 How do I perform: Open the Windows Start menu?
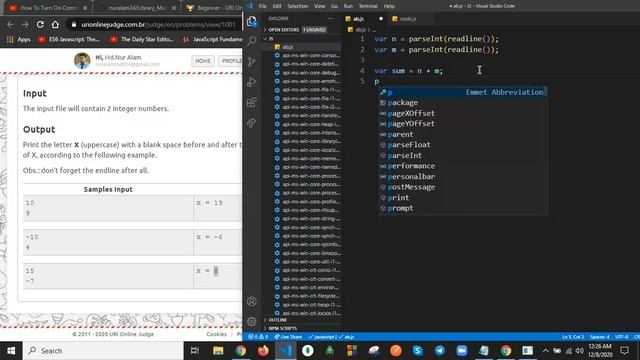(11, 351)
